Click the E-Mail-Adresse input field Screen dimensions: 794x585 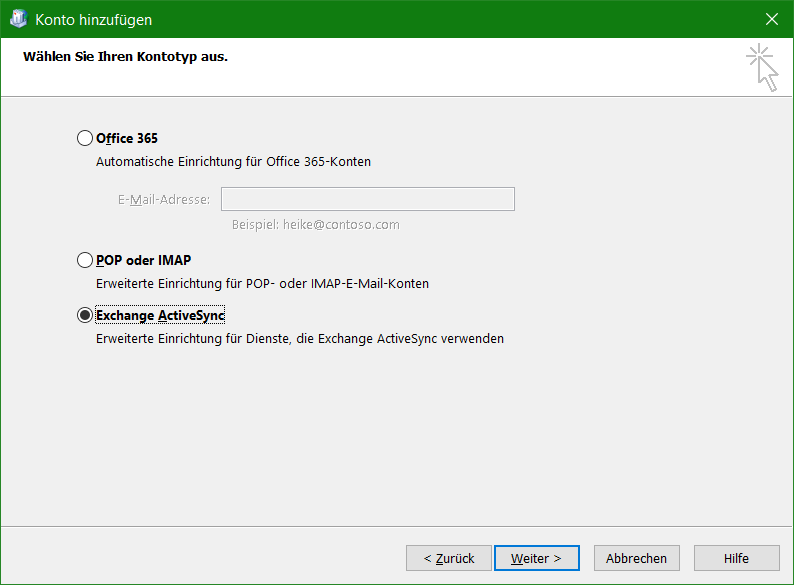coord(368,199)
